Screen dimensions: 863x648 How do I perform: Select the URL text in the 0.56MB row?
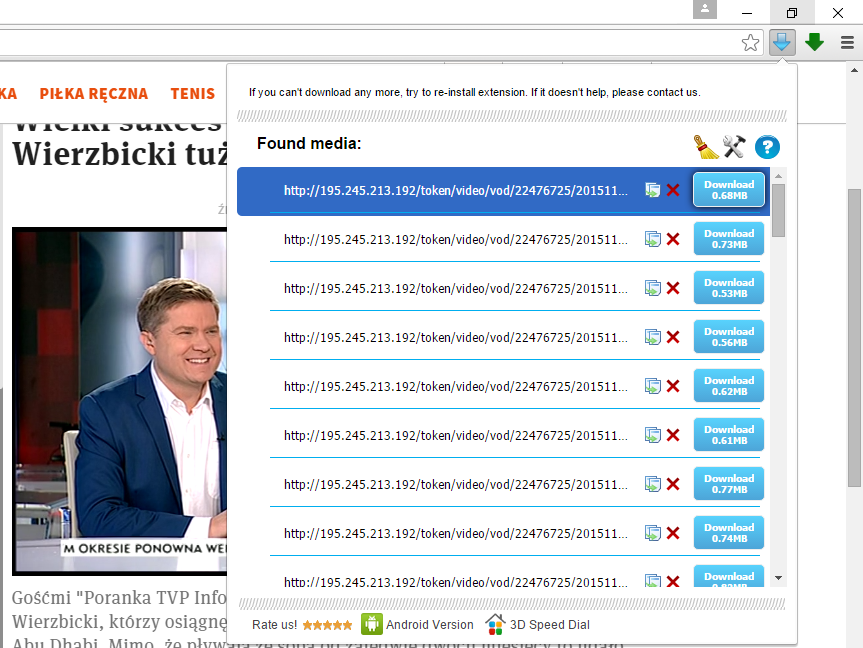coord(456,338)
